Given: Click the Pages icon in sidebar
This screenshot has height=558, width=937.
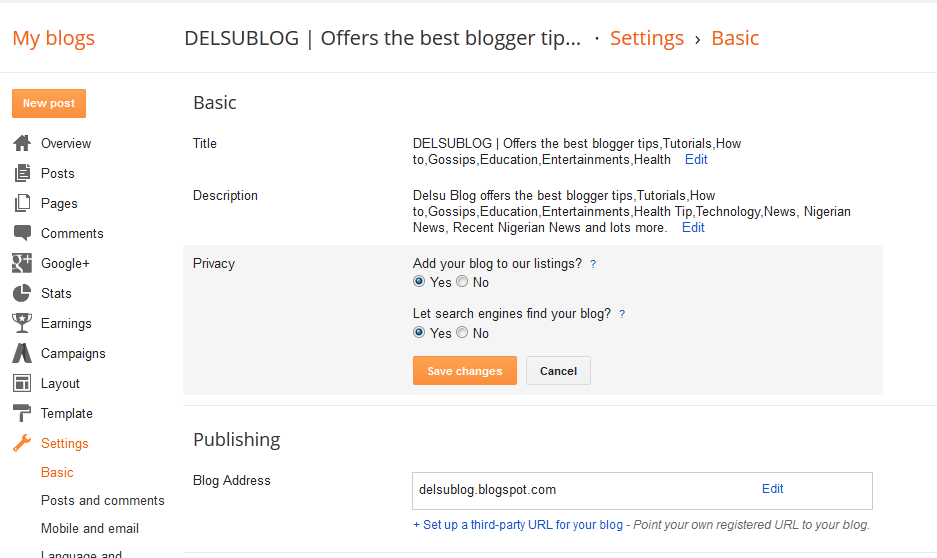Looking at the screenshot, I should (22, 203).
